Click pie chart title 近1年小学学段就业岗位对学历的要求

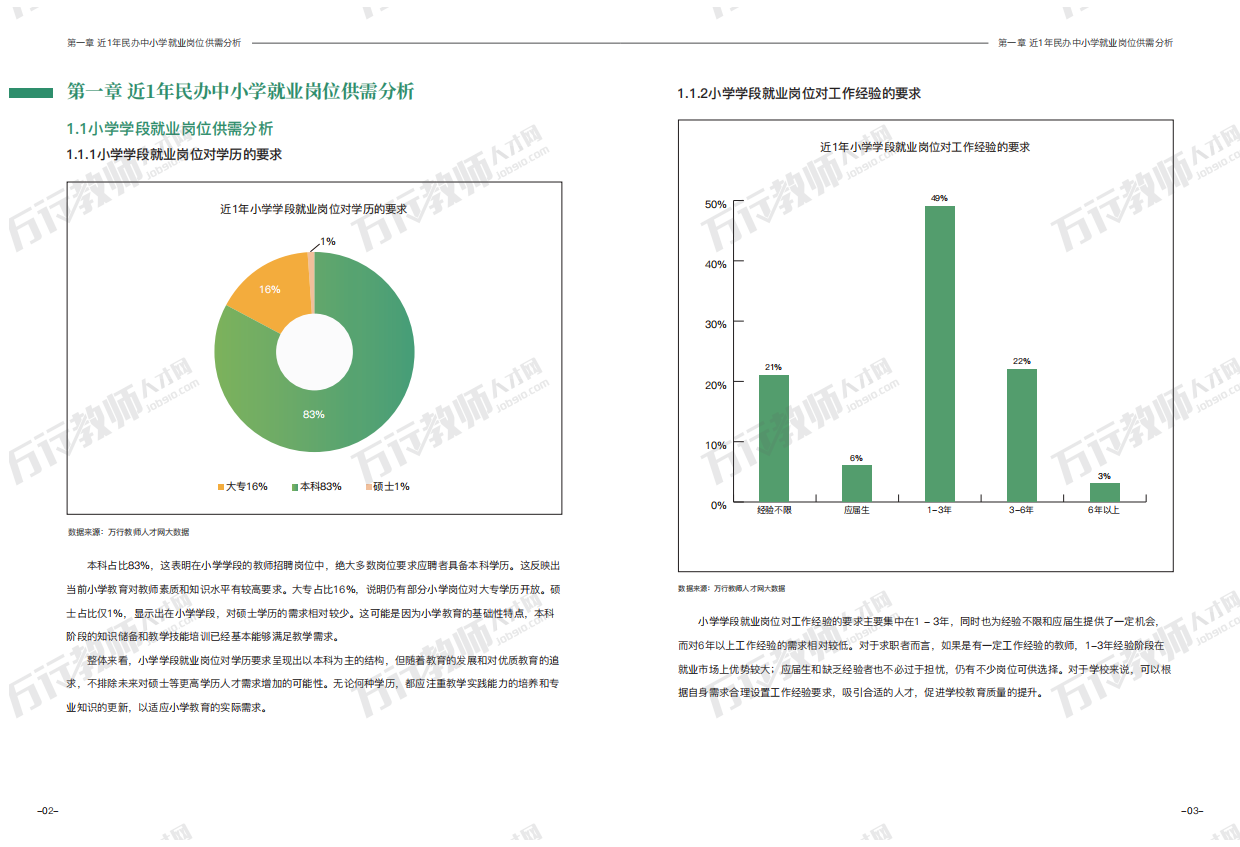(313, 210)
